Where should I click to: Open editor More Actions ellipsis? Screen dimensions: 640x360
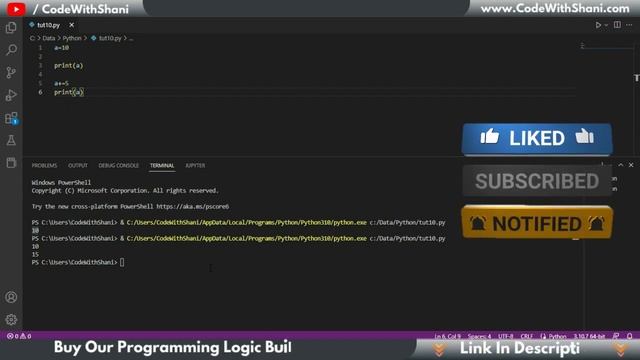pyautogui.click(x=629, y=25)
